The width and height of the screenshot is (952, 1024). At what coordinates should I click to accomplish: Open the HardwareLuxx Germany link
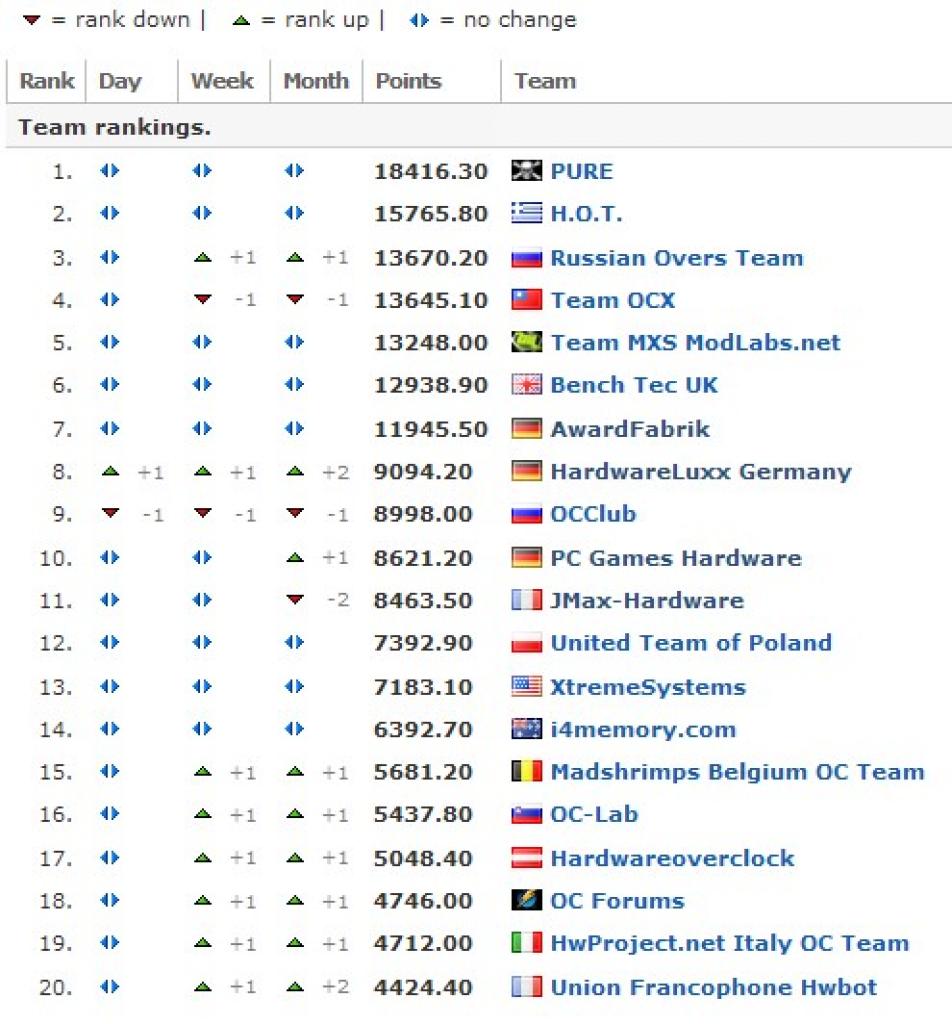[701, 472]
